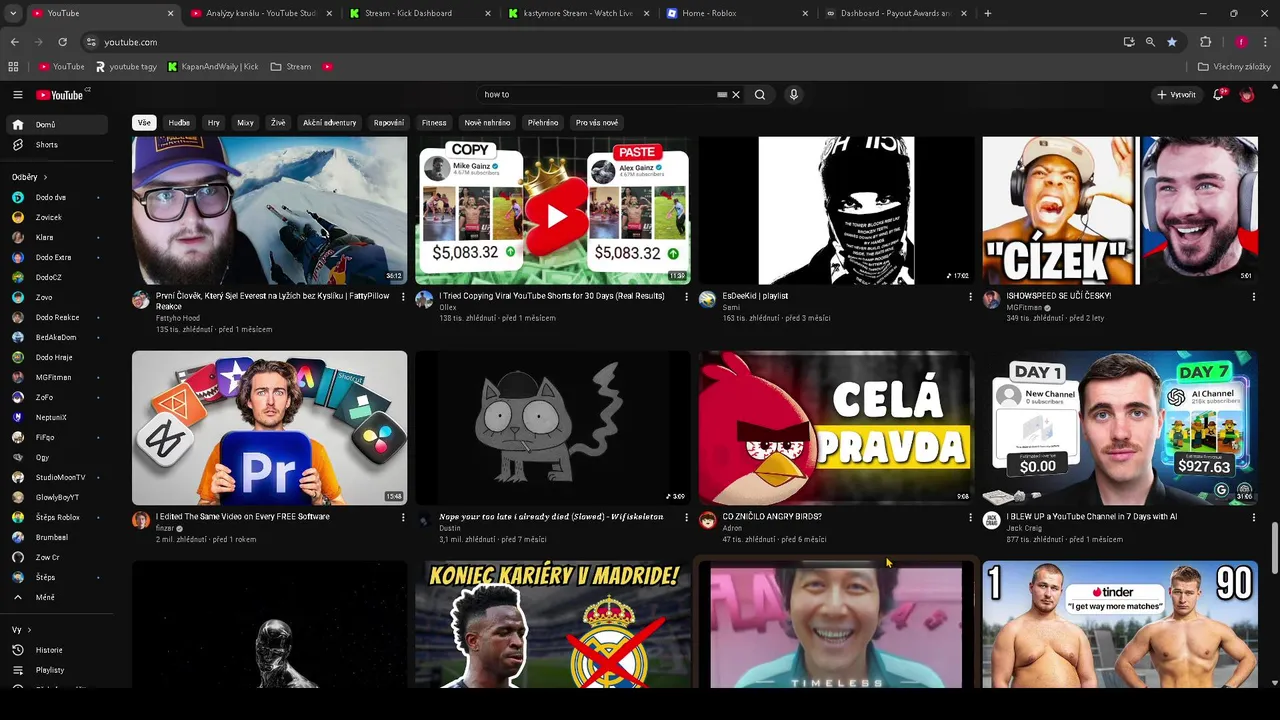Click the search magnifier button
1280x720 pixels.
coord(760,95)
